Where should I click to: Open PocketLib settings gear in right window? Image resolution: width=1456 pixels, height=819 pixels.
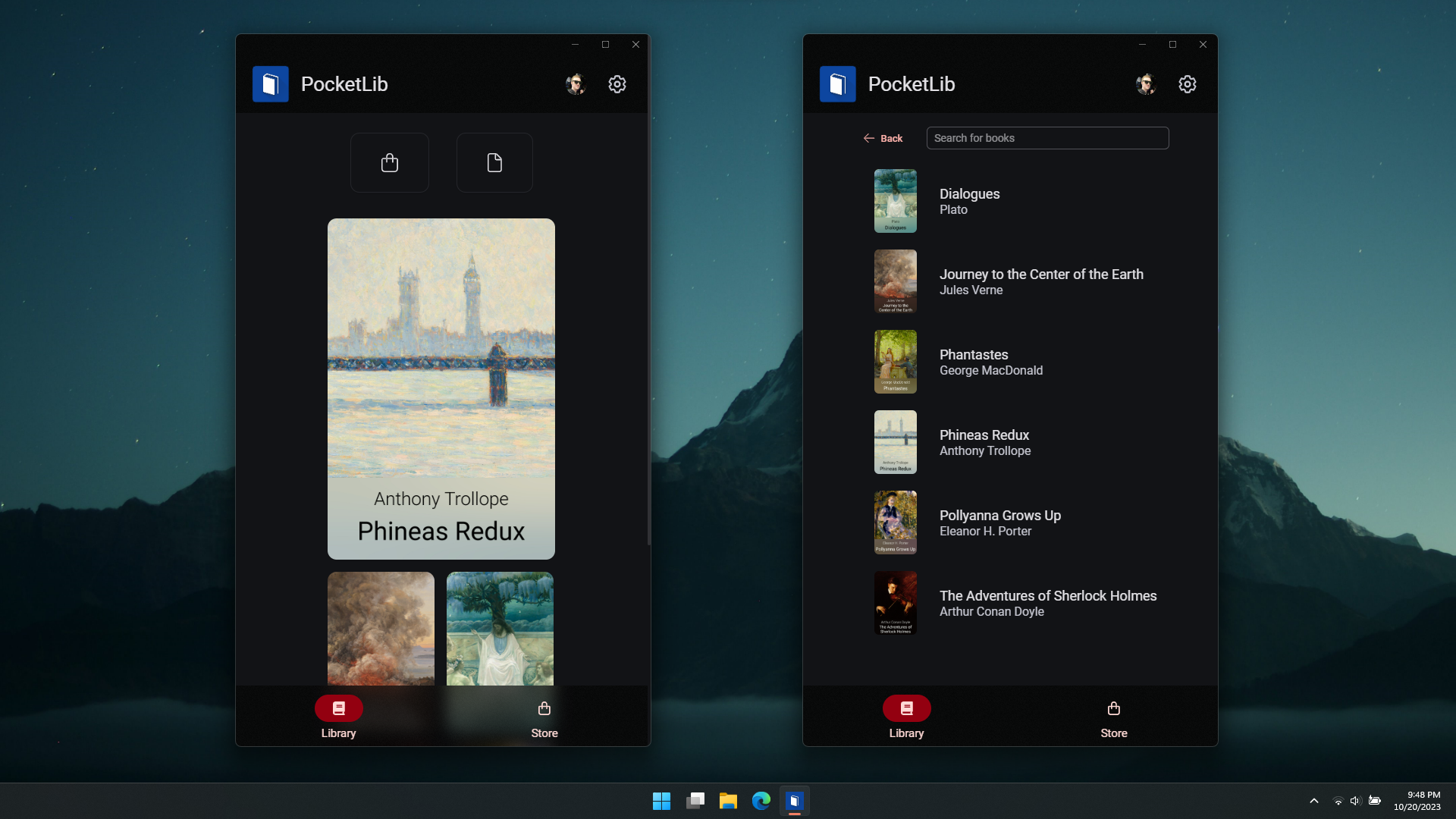click(1187, 84)
